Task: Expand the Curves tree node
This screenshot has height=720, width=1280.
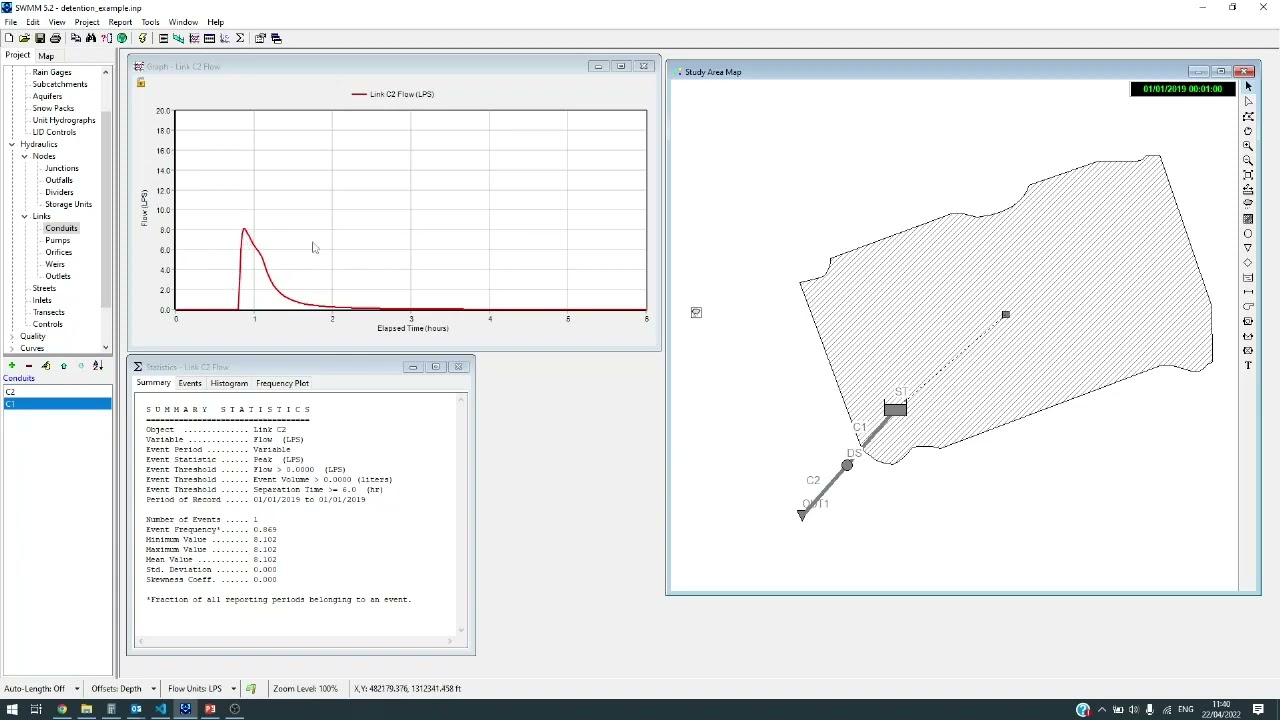Action: click(12, 348)
